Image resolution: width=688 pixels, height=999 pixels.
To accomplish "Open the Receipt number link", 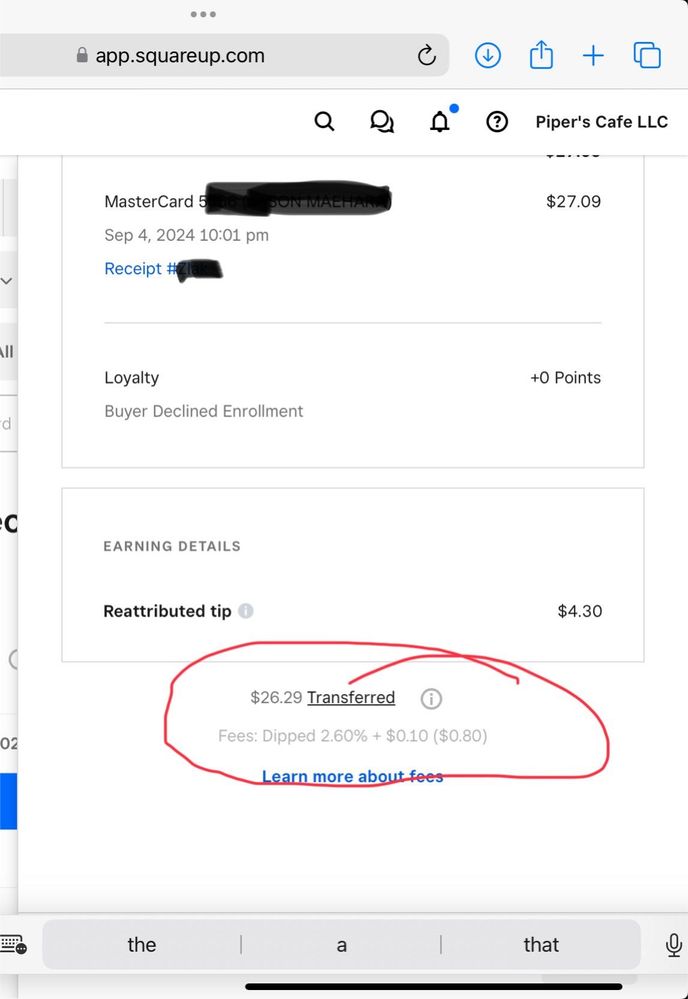I will [163, 269].
